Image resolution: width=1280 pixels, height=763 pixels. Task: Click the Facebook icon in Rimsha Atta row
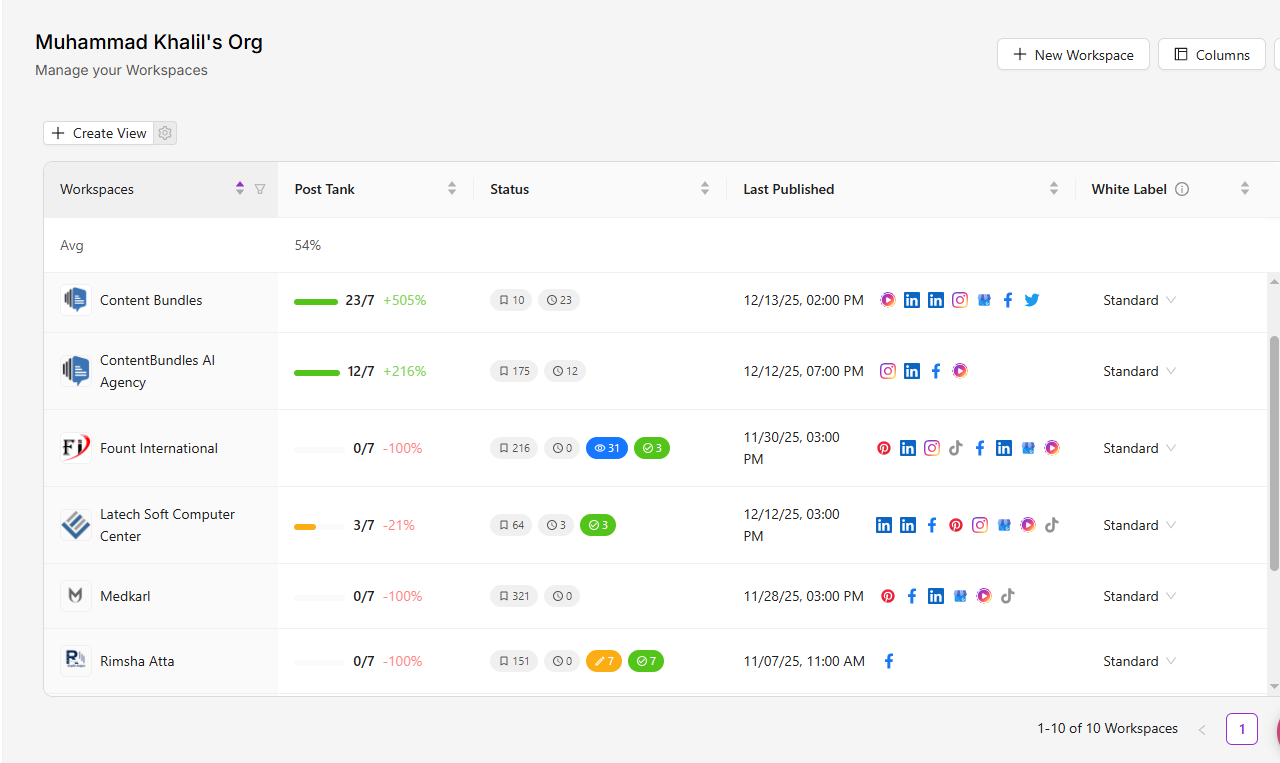889,661
